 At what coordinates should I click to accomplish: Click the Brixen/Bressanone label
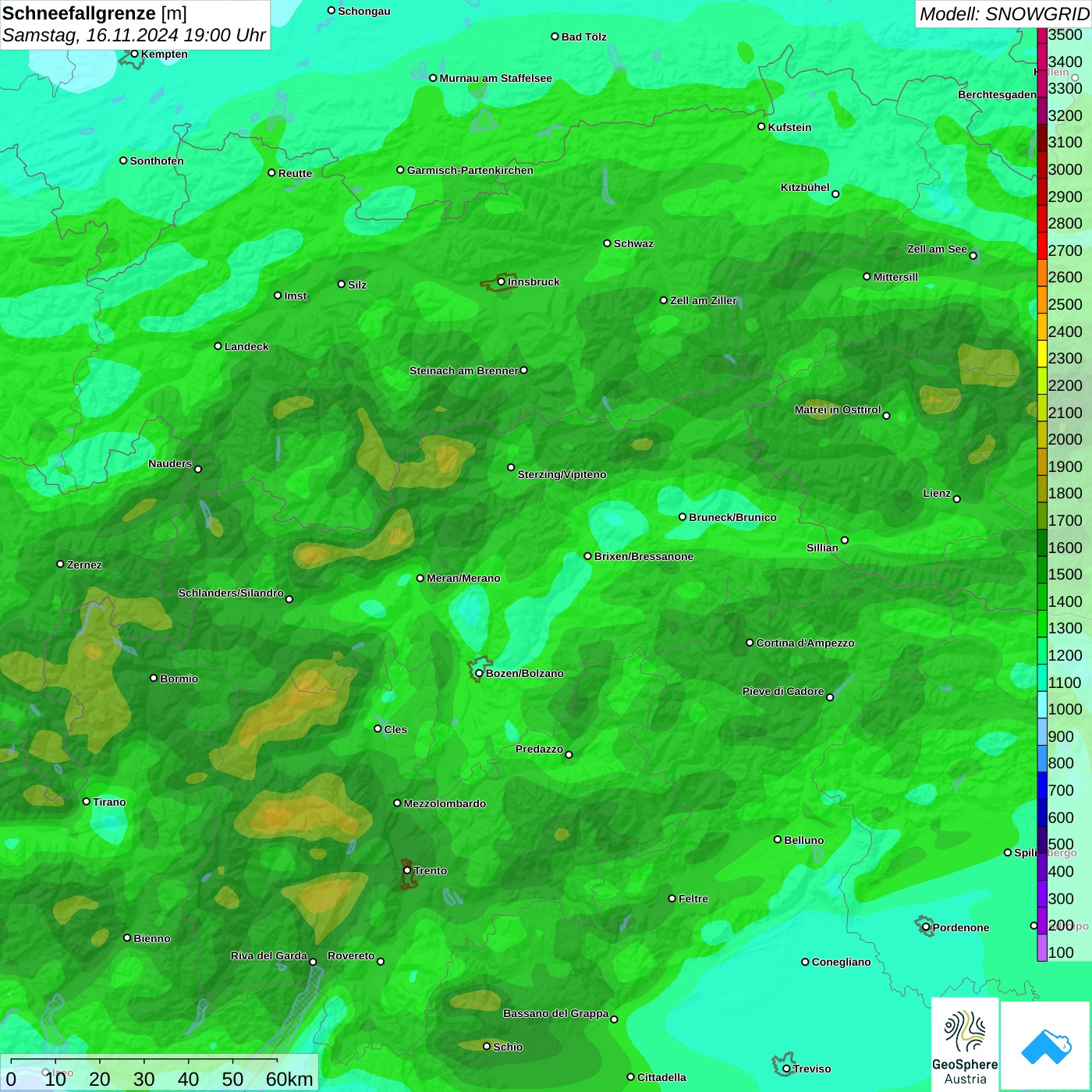click(643, 556)
